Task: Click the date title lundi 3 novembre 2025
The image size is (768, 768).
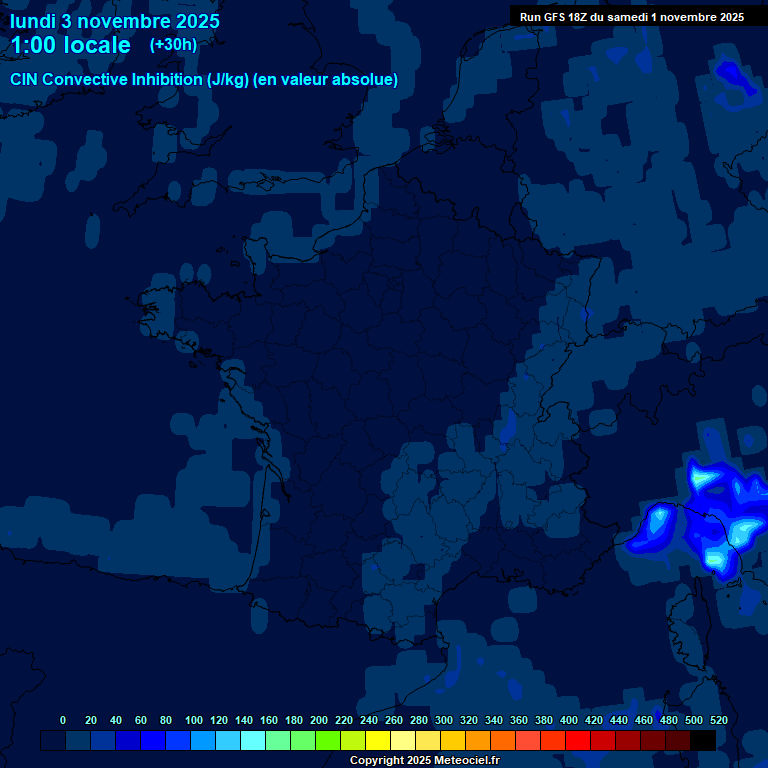Action: click(x=115, y=21)
